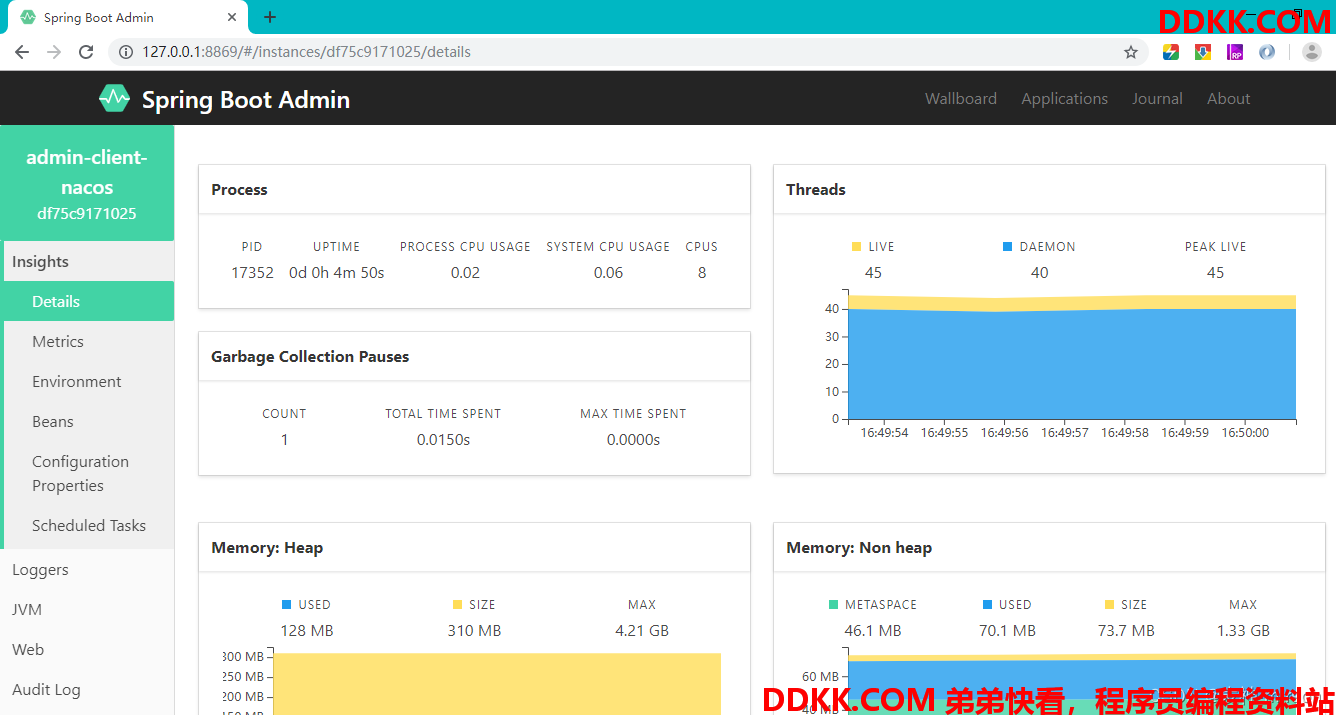Expand the JVM sidebar section
Image resolution: width=1336 pixels, height=715 pixels.
pos(87,609)
